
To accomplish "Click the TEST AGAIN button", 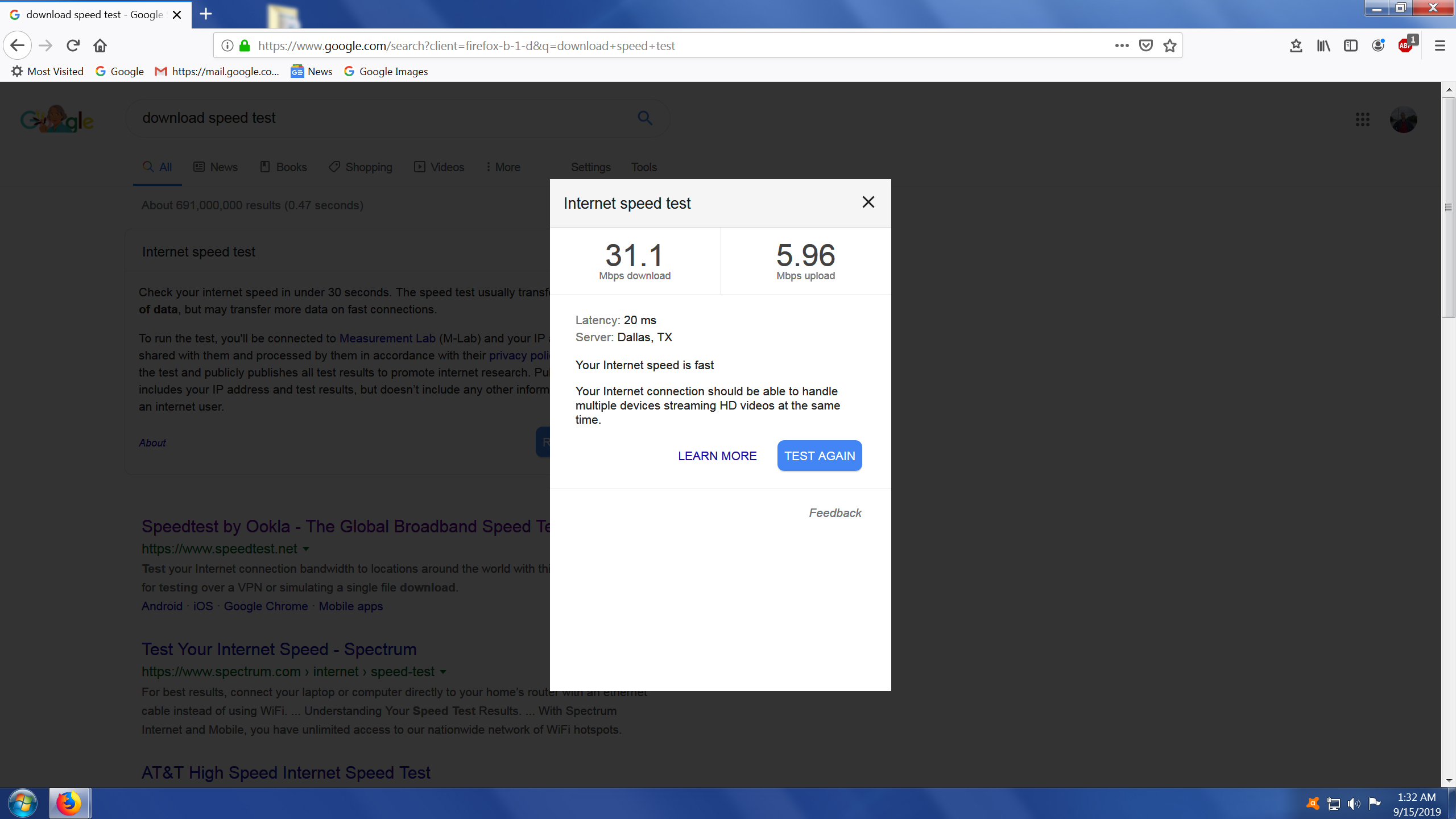I will point(819,455).
